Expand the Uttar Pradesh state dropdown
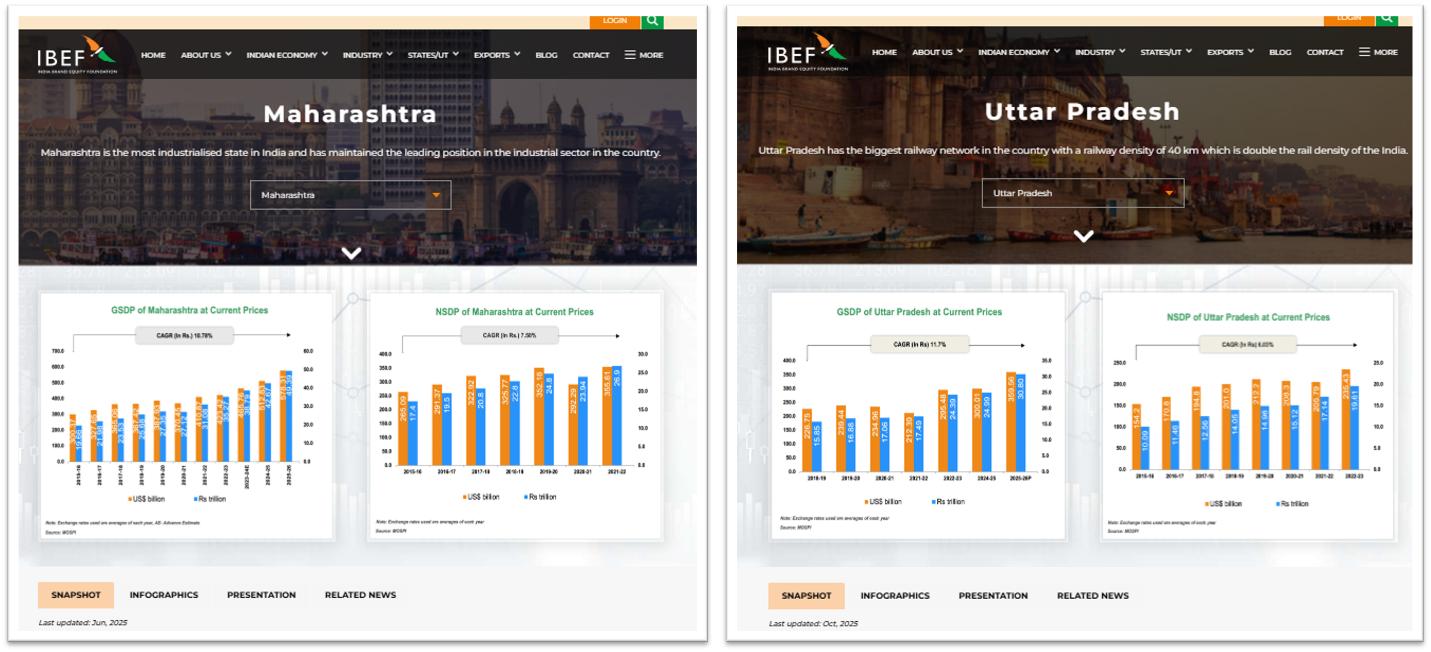 tap(1082, 193)
